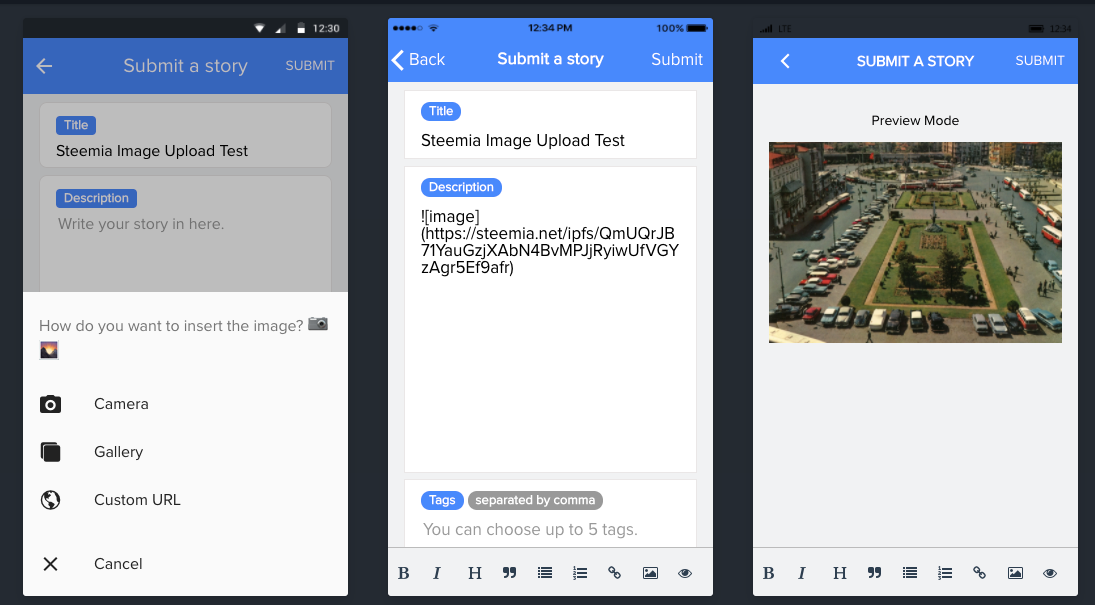Tap the back arrow on the Android screen

(44, 66)
